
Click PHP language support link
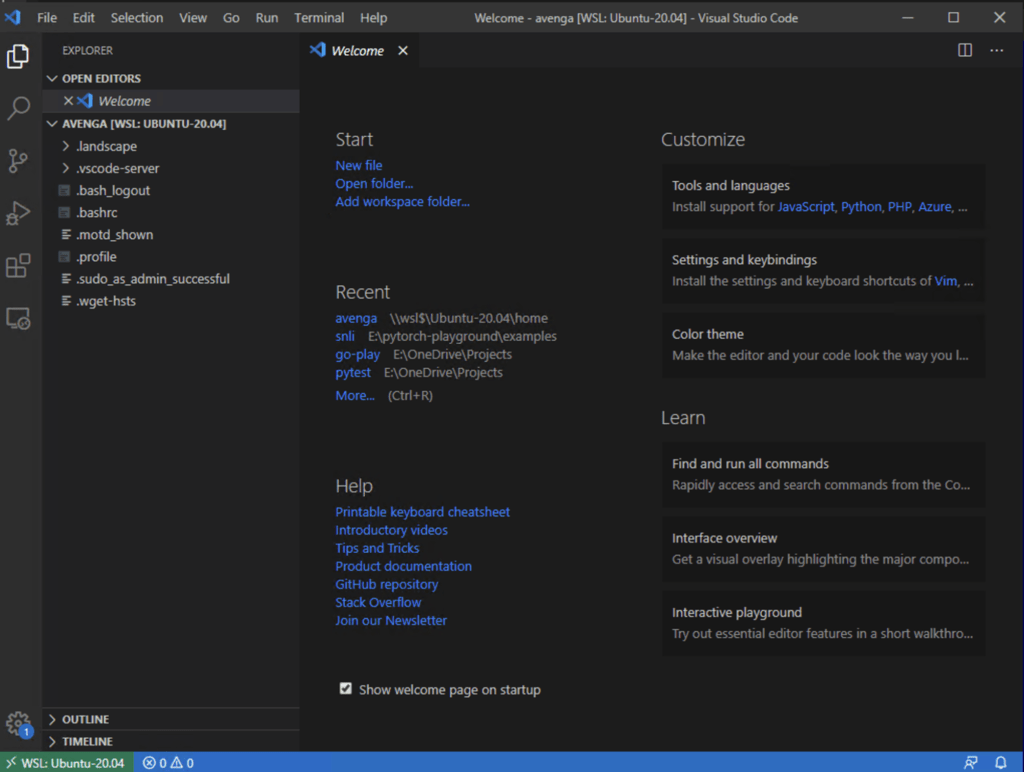(899, 207)
